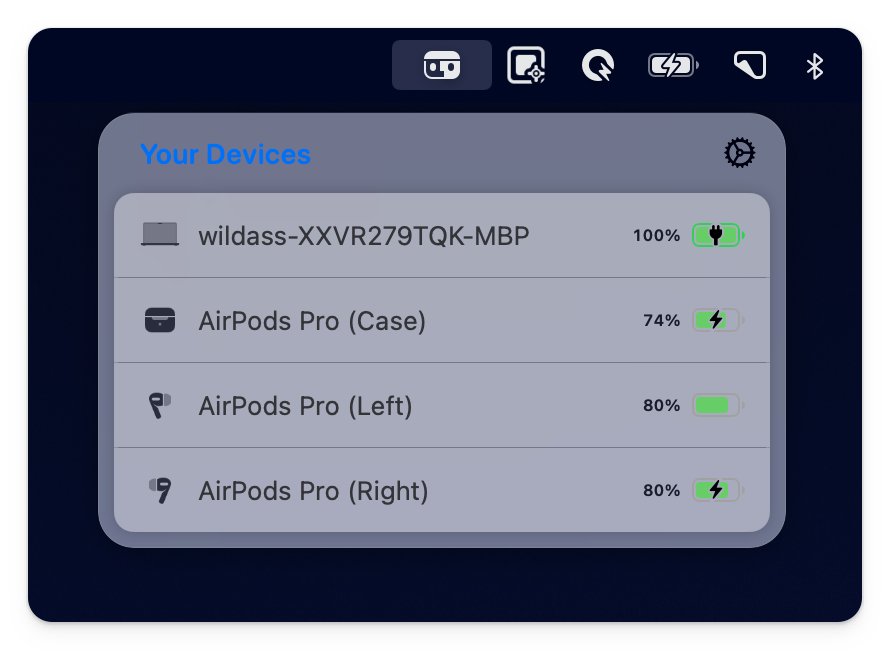Open the lightning circle menu bar icon
The height and width of the screenshot is (650, 890).
(597, 64)
